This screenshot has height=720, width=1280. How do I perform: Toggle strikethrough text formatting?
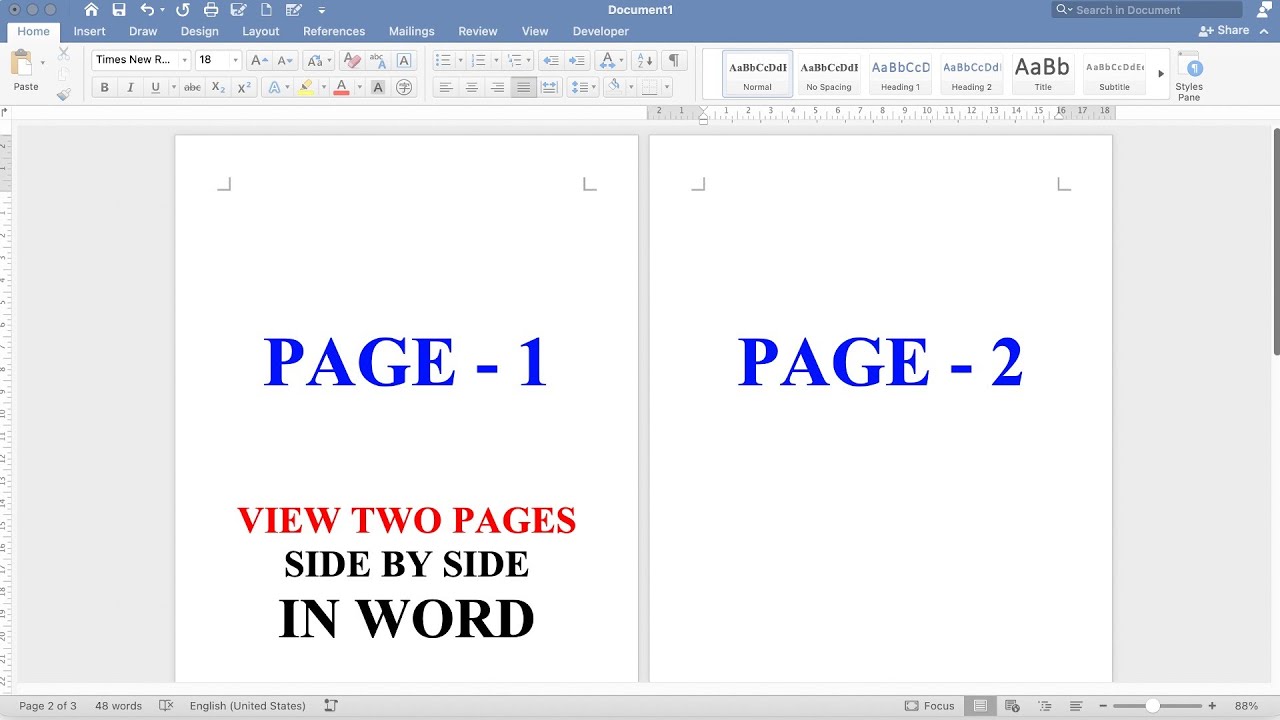(192, 88)
